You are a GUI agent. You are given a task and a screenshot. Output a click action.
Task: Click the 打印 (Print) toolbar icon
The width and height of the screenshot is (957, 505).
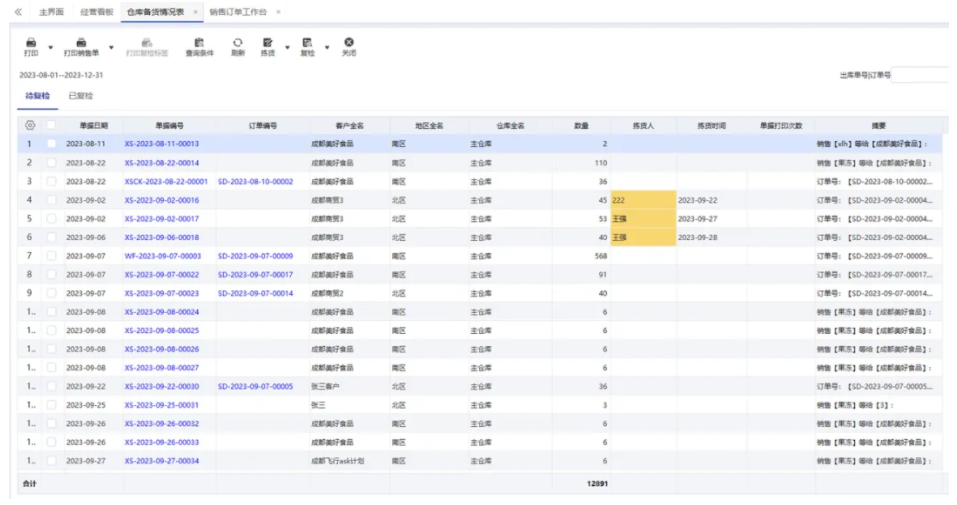[31, 43]
